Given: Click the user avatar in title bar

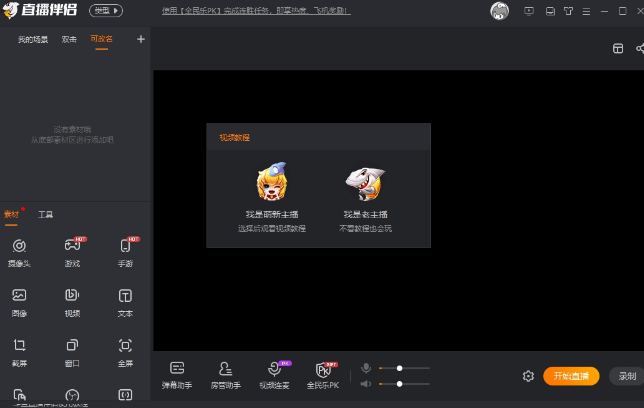Looking at the screenshot, I should click(499, 11).
